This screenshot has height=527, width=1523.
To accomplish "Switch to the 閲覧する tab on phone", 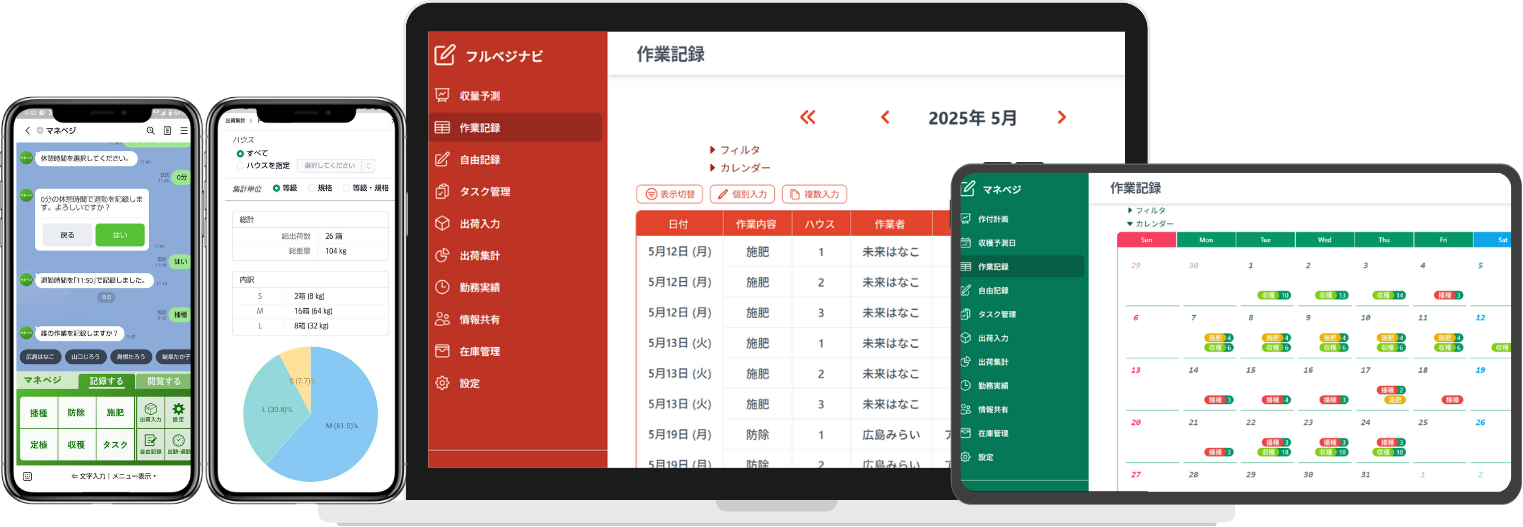I will 164,381.
